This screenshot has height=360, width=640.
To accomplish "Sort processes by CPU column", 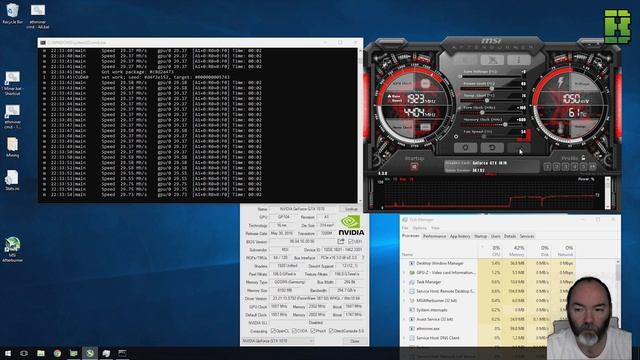I will tap(490, 251).
